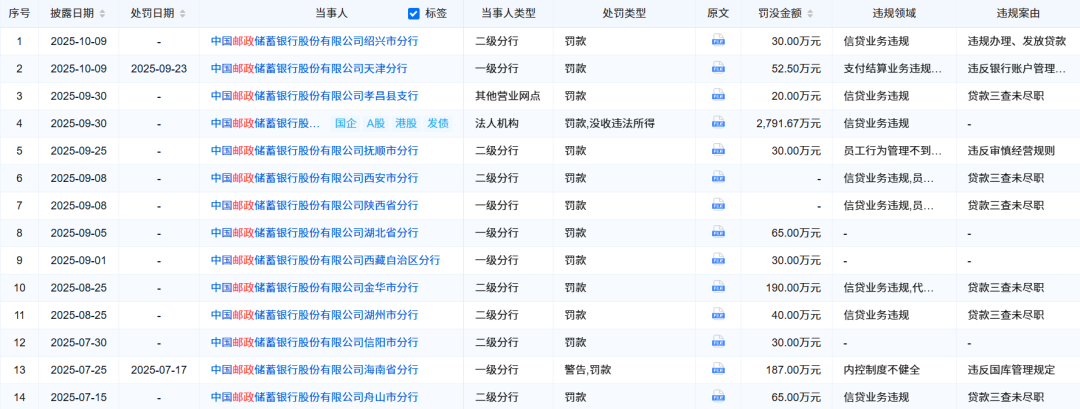This screenshot has width=1080, height=409.
Task: Open 中国邮政储蓄银行绍兴市分行 link
Action: 314,41
